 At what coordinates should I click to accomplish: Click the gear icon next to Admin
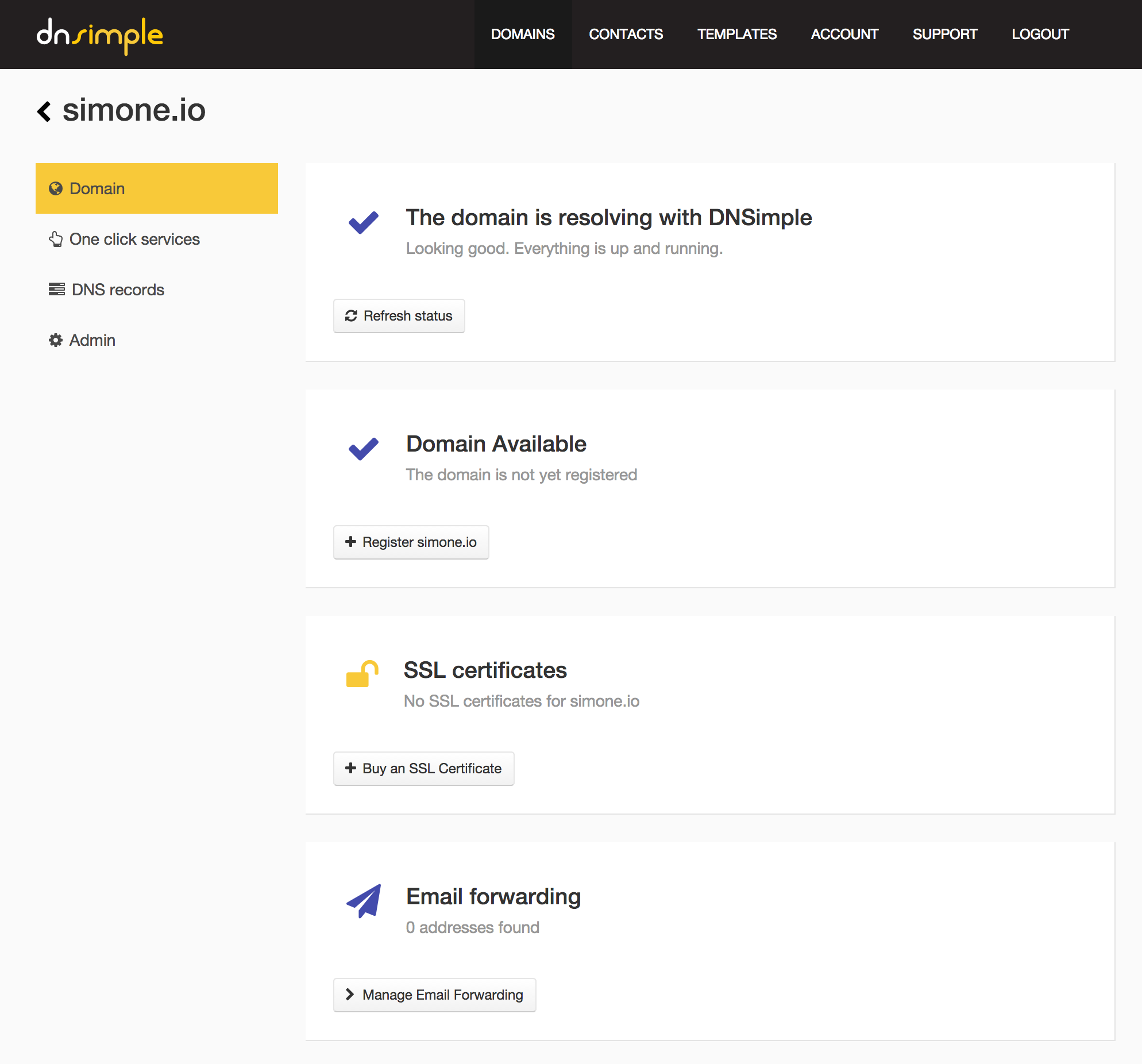click(56, 340)
